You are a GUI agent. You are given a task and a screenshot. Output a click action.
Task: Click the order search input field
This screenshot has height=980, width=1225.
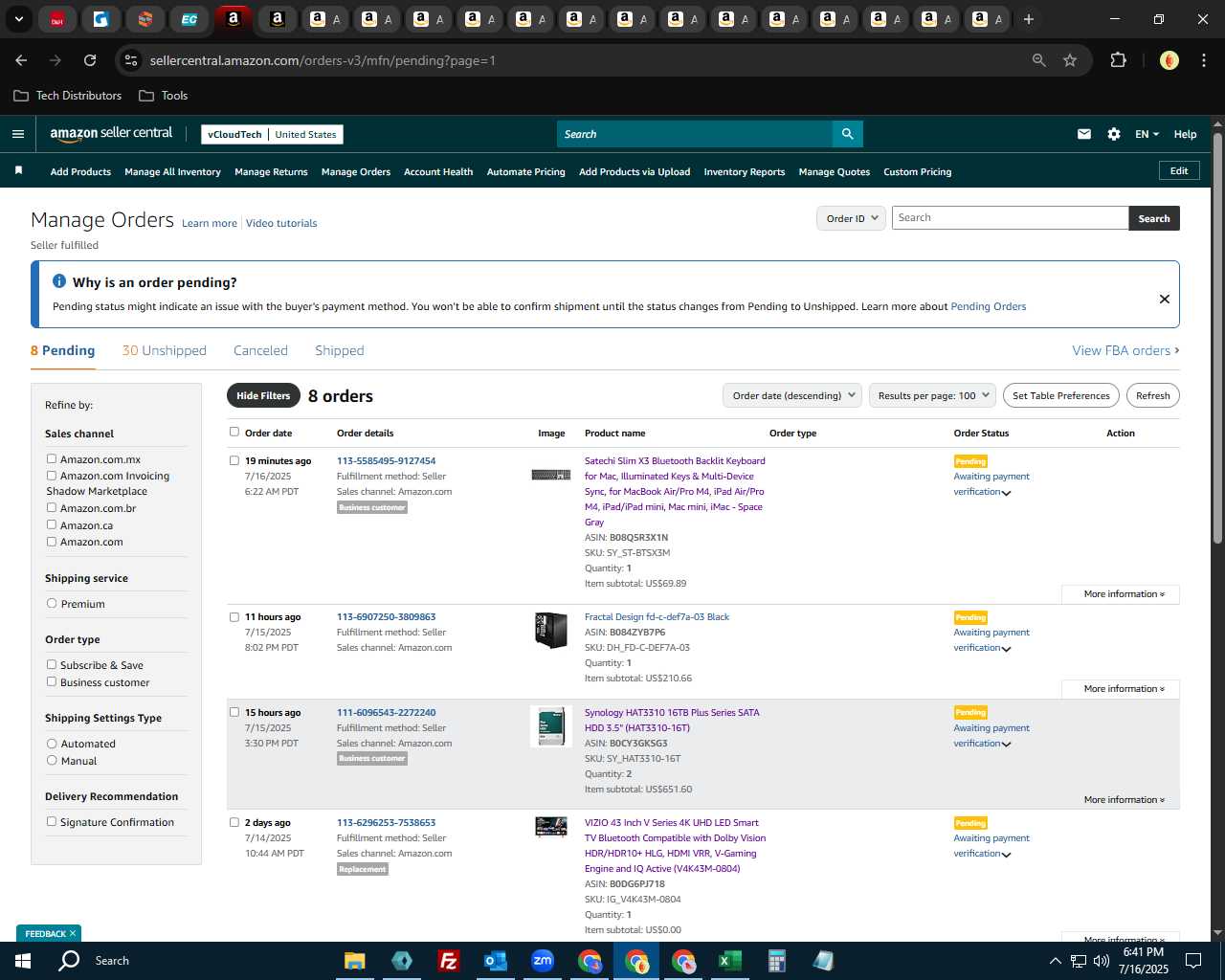pyautogui.click(x=1010, y=218)
